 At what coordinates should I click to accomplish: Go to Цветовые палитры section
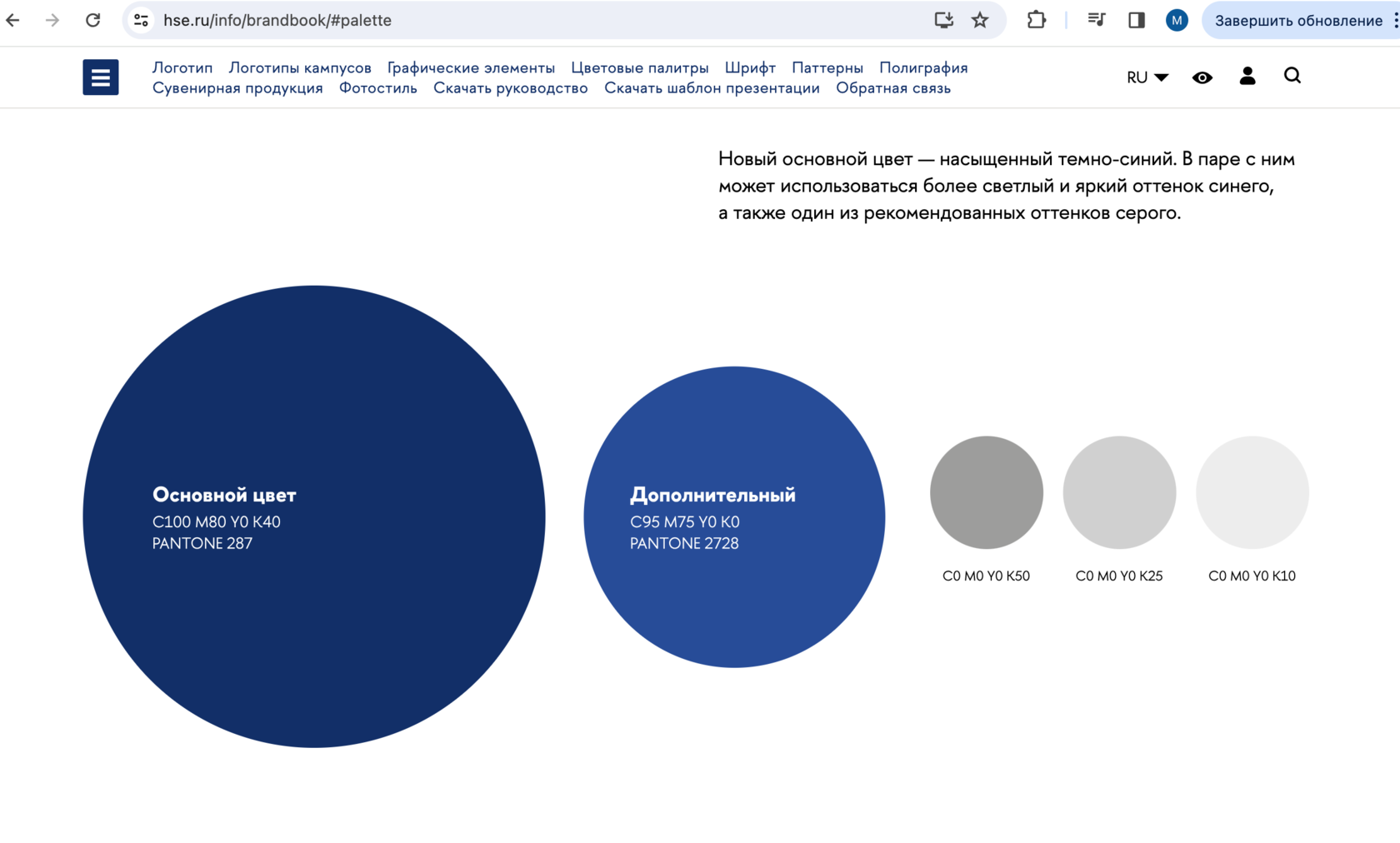(x=639, y=67)
